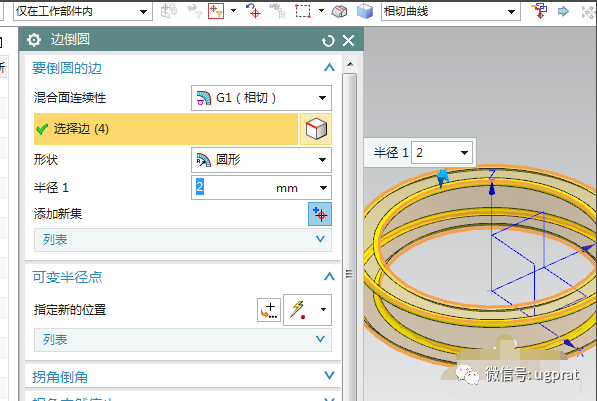This screenshot has height=401, width=597.
Task: Open the 混合面连续性 G1（相切）dropdown
Action: (261, 98)
